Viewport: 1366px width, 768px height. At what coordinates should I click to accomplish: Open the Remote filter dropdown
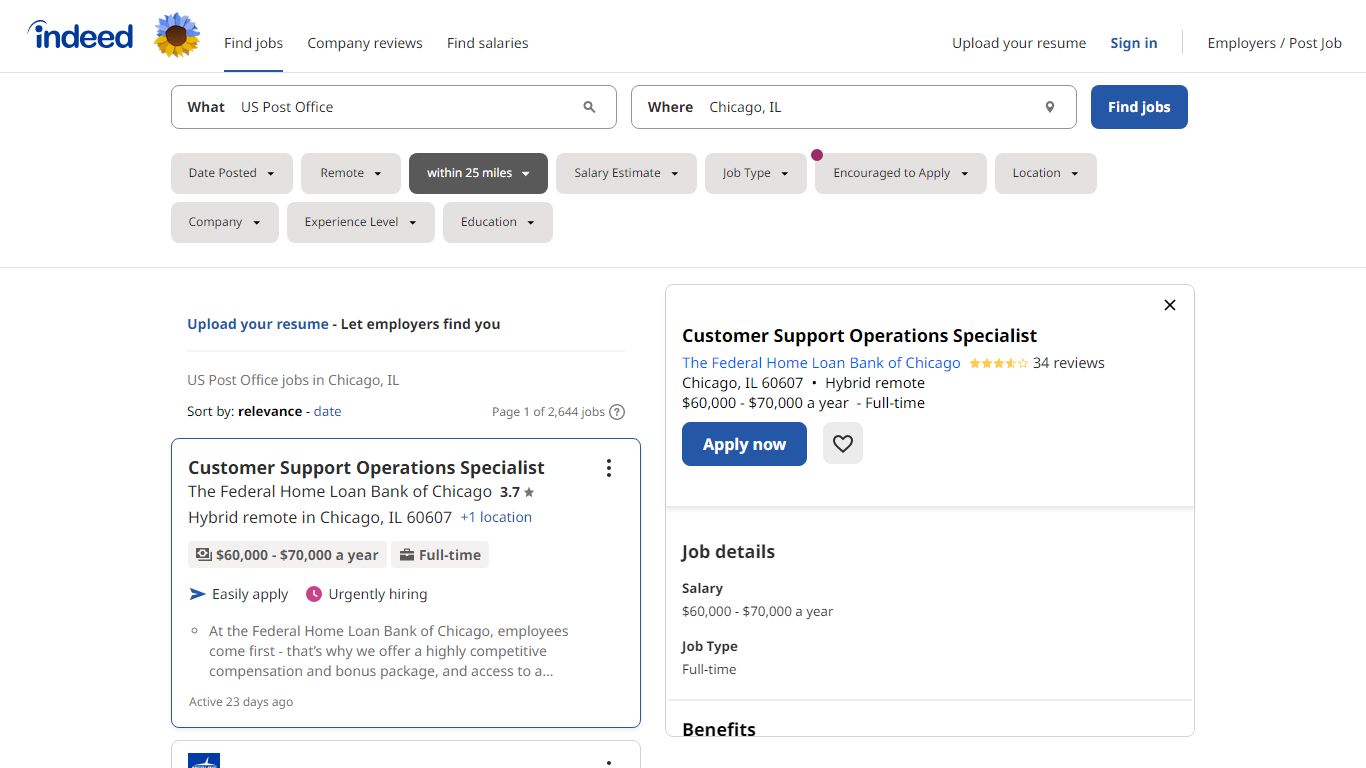351,173
